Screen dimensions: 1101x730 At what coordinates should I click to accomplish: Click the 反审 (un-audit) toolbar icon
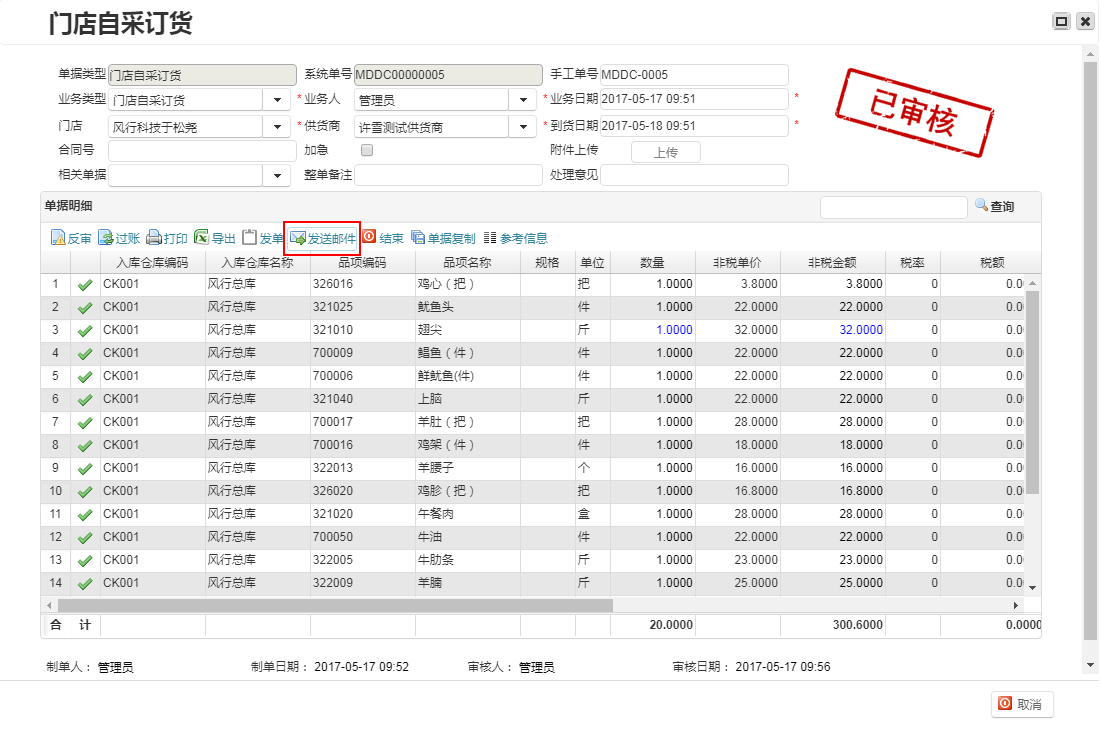point(59,239)
